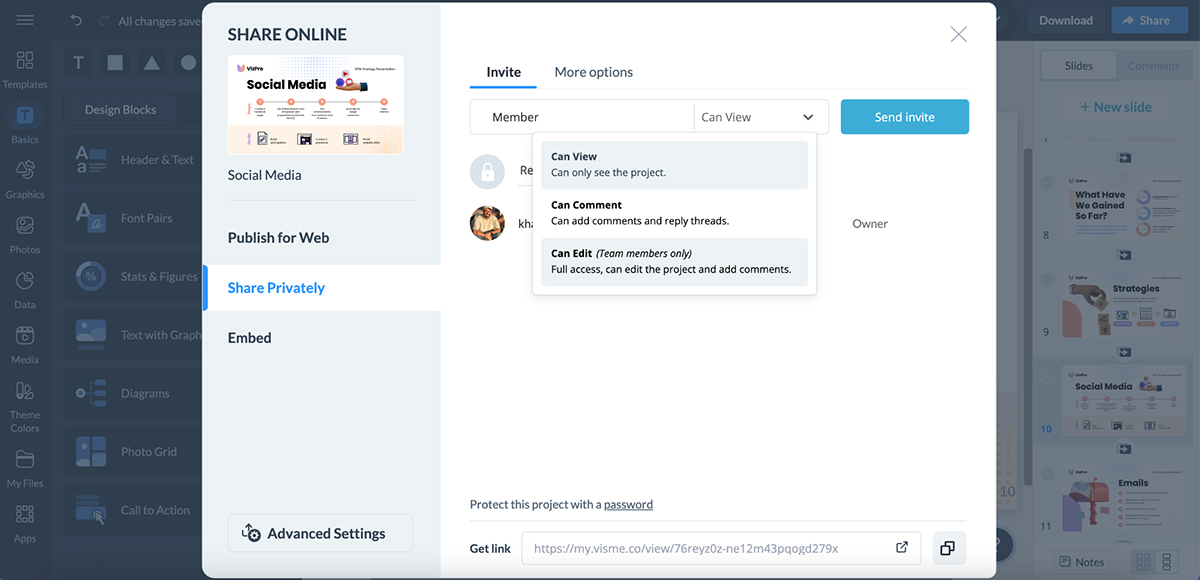Viewport: 1200px width, 580px height.
Task: Open the hamburger main menu
Action: [25, 20]
